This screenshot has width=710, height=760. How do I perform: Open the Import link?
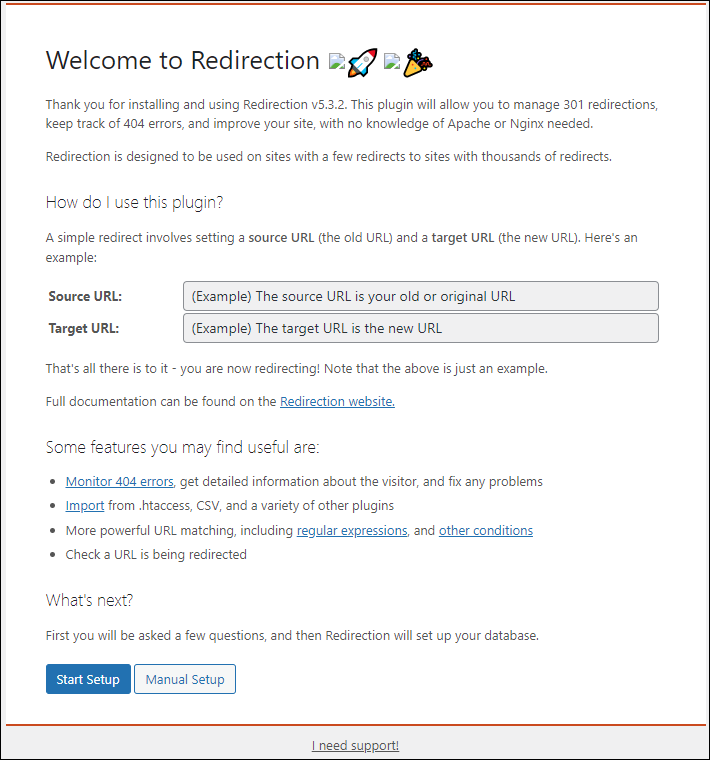(85, 506)
